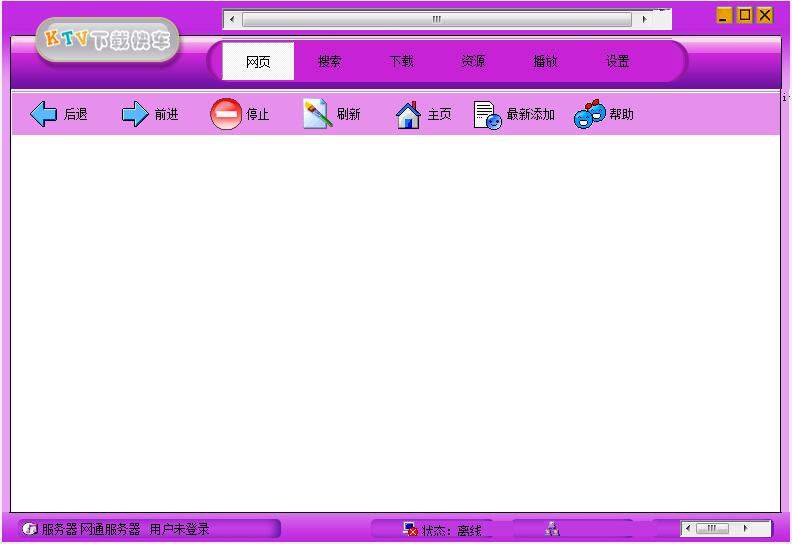
Task: Select the 下载 tab
Action: pos(402,61)
